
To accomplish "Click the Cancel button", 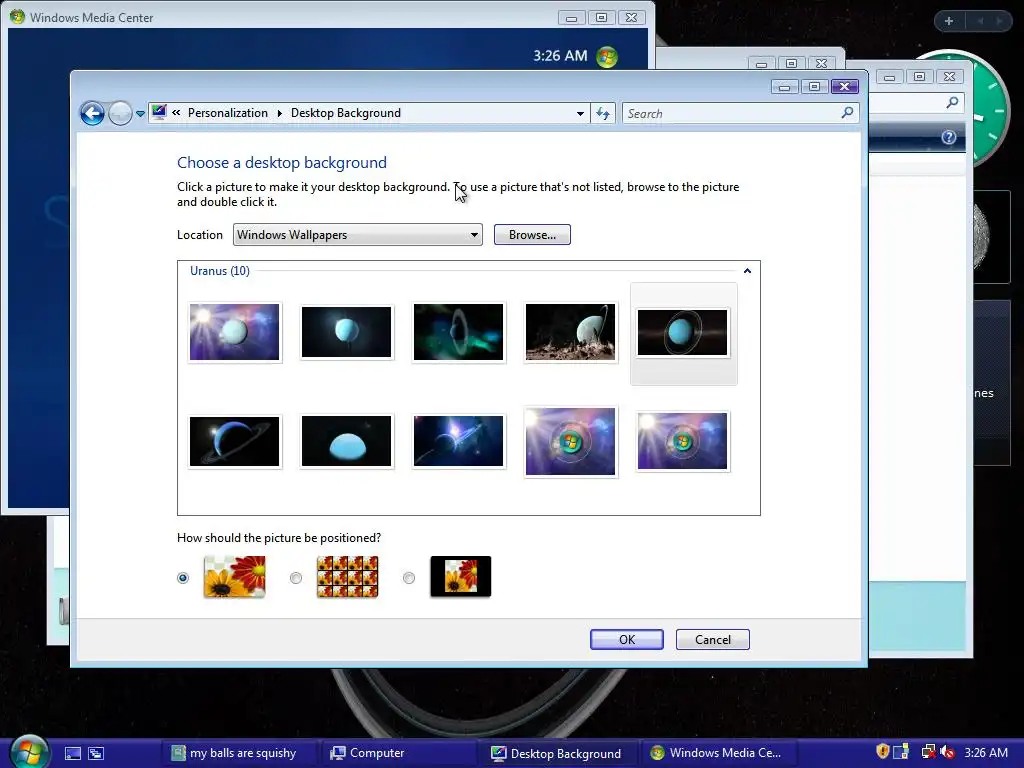I will coord(712,639).
